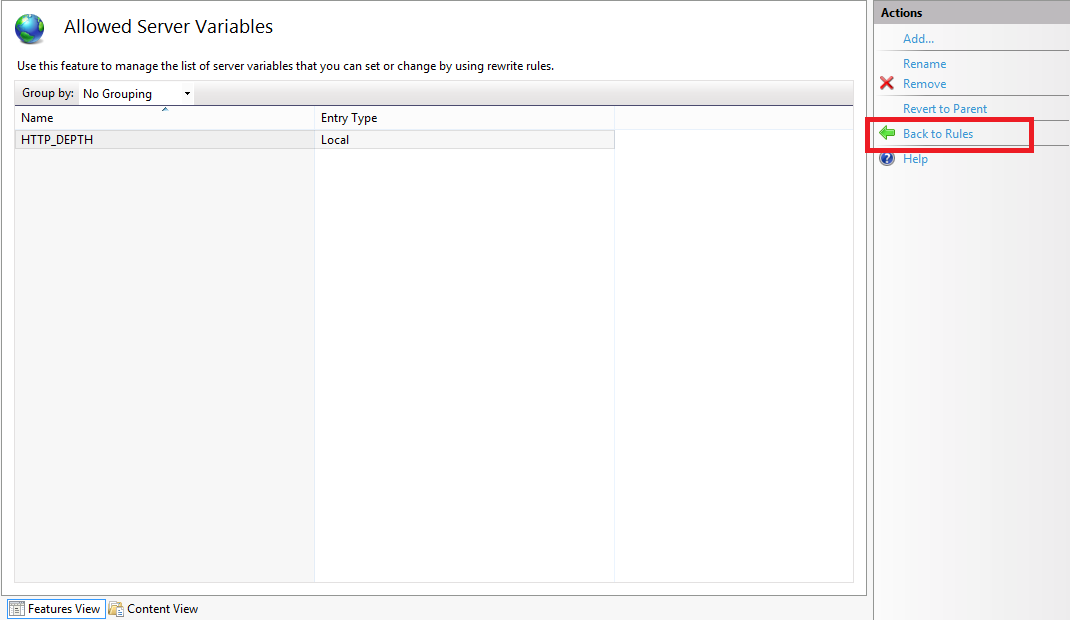Click the blue question mark Help icon
The image size is (1070, 620).
tap(887, 159)
